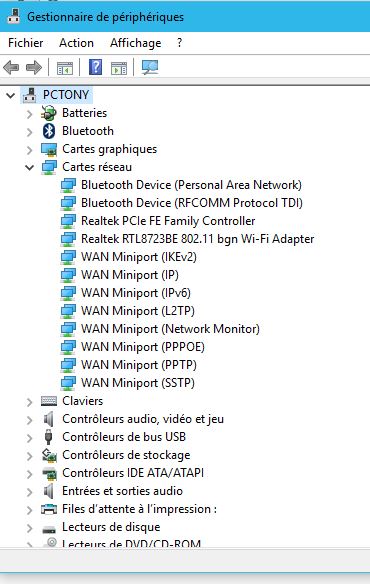The width and height of the screenshot is (370, 584).
Task: Open the Affichage menu
Action: 136,43
